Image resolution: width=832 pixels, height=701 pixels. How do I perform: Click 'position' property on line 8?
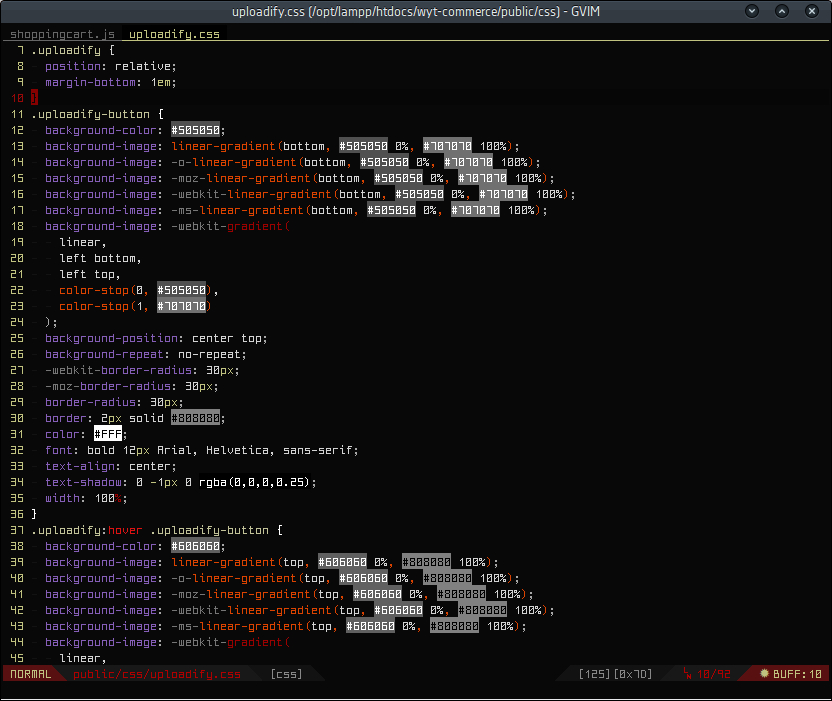tap(73, 66)
